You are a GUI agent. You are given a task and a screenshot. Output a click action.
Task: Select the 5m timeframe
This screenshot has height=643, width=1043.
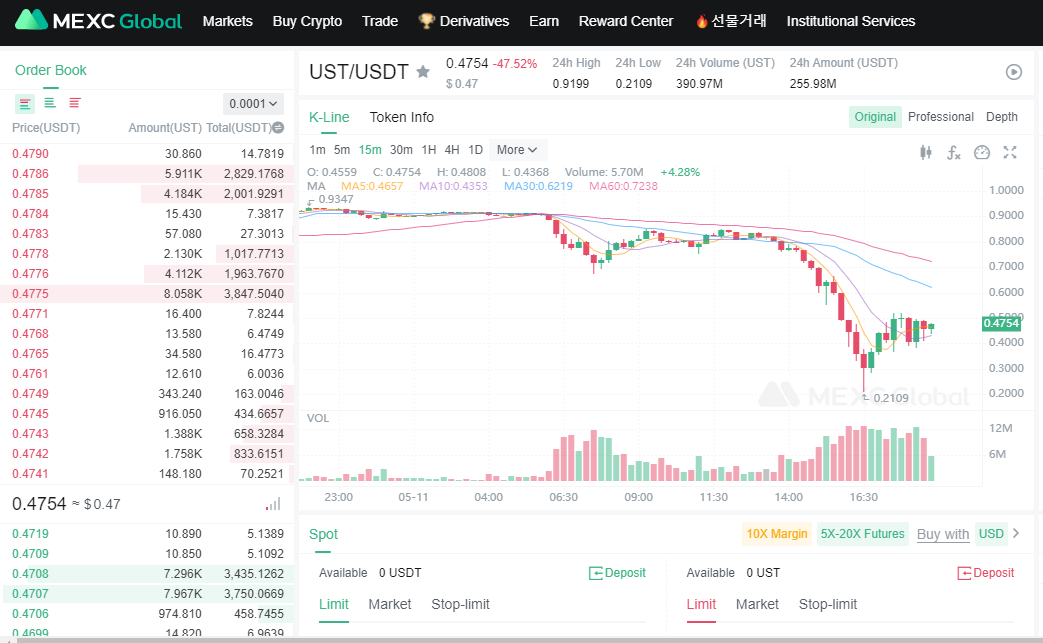click(342, 150)
